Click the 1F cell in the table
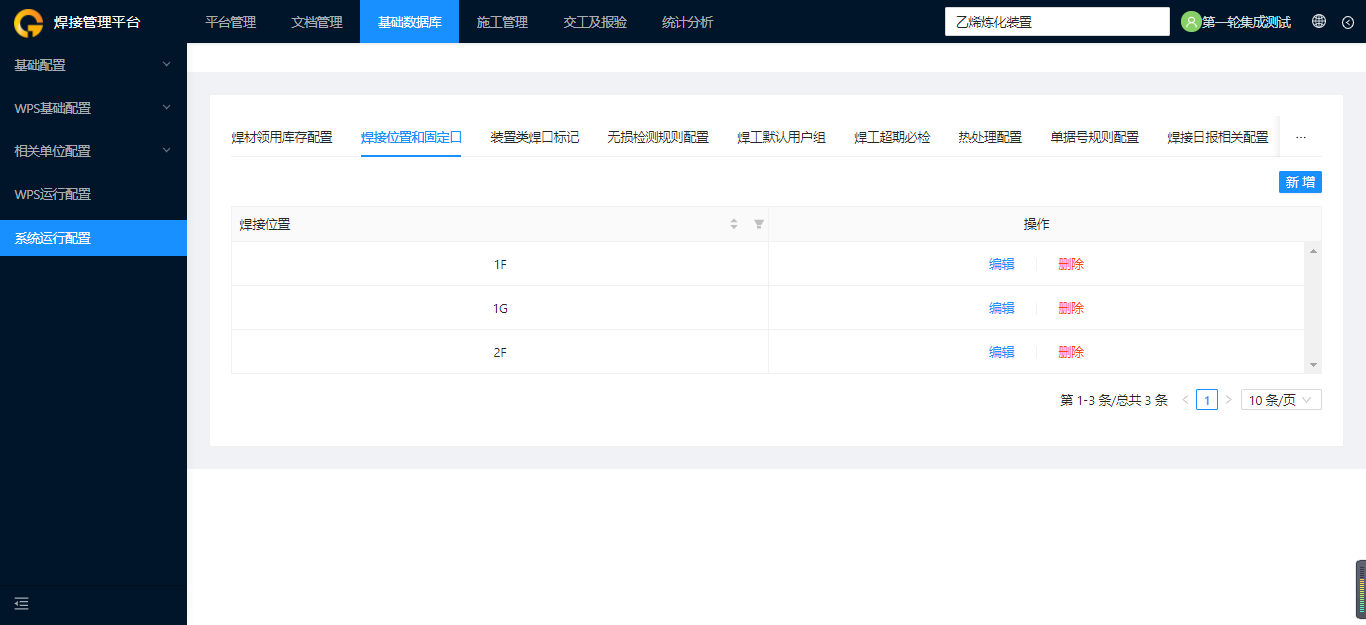The image size is (1366, 625). point(500,264)
